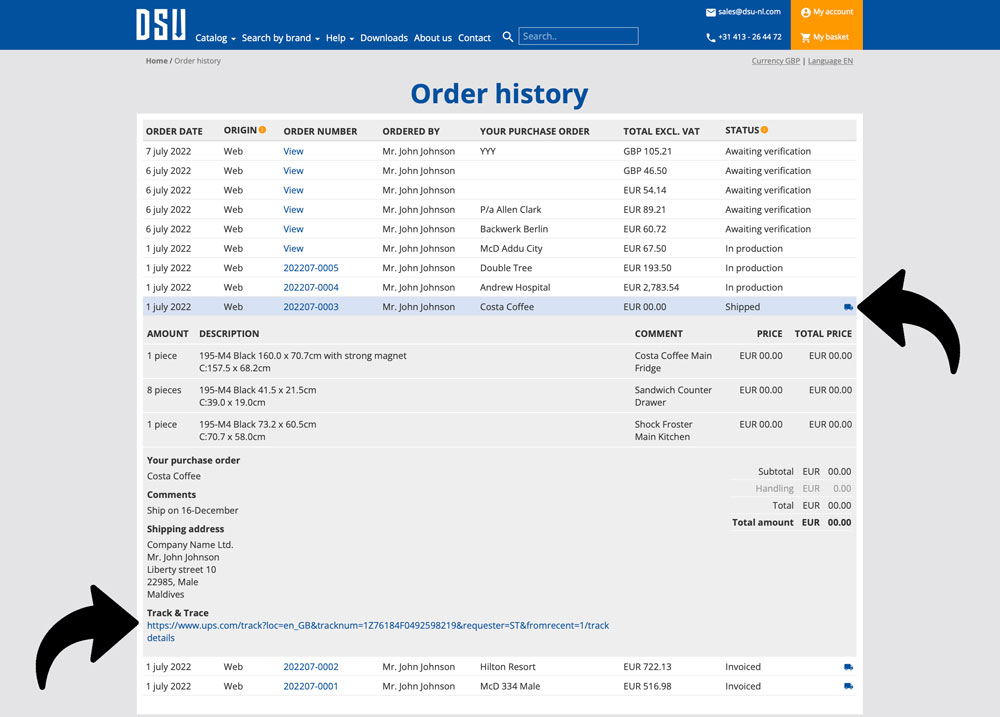The width and height of the screenshot is (1000, 717).
Task: Click the Shipped status text
Action: (x=742, y=307)
